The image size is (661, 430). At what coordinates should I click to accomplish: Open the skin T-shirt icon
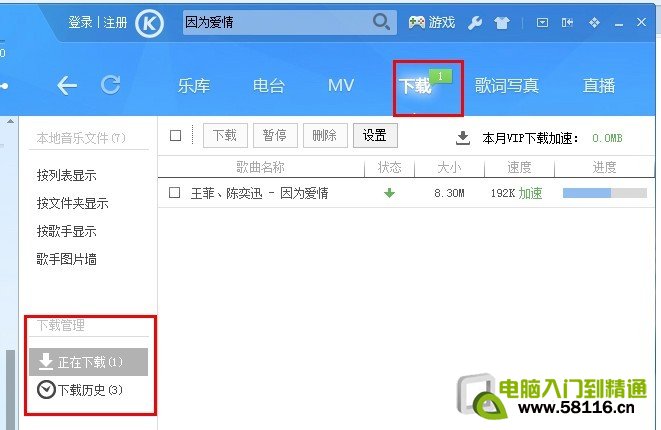[x=502, y=23]
